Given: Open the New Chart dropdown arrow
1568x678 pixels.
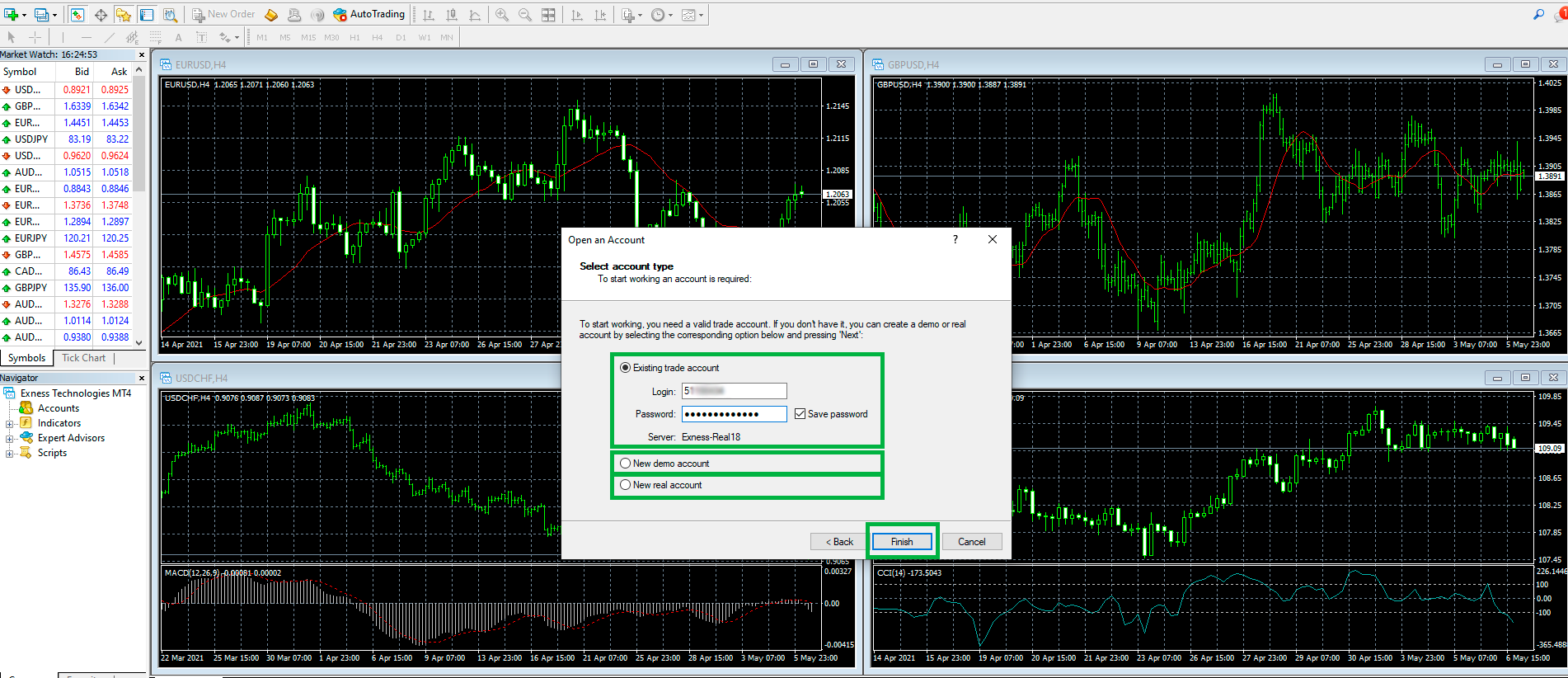Looking at the screenshot, I should tap(24, 15).
